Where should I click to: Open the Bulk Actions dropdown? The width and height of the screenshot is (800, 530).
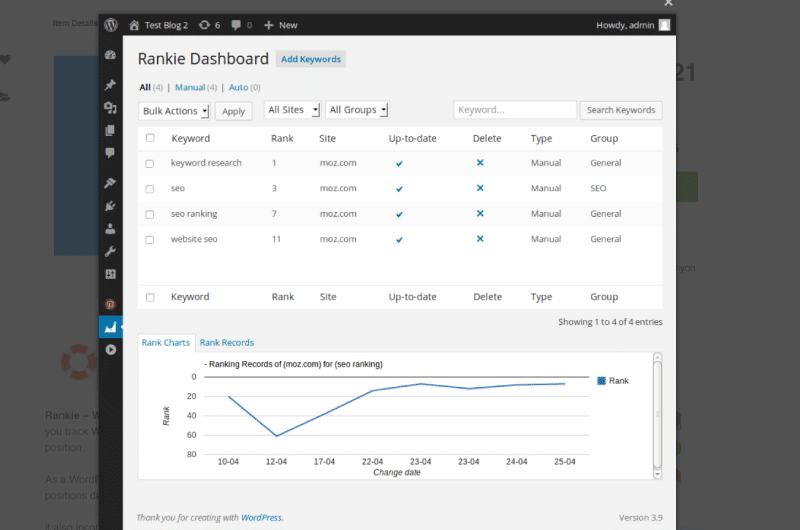point(174,111)
